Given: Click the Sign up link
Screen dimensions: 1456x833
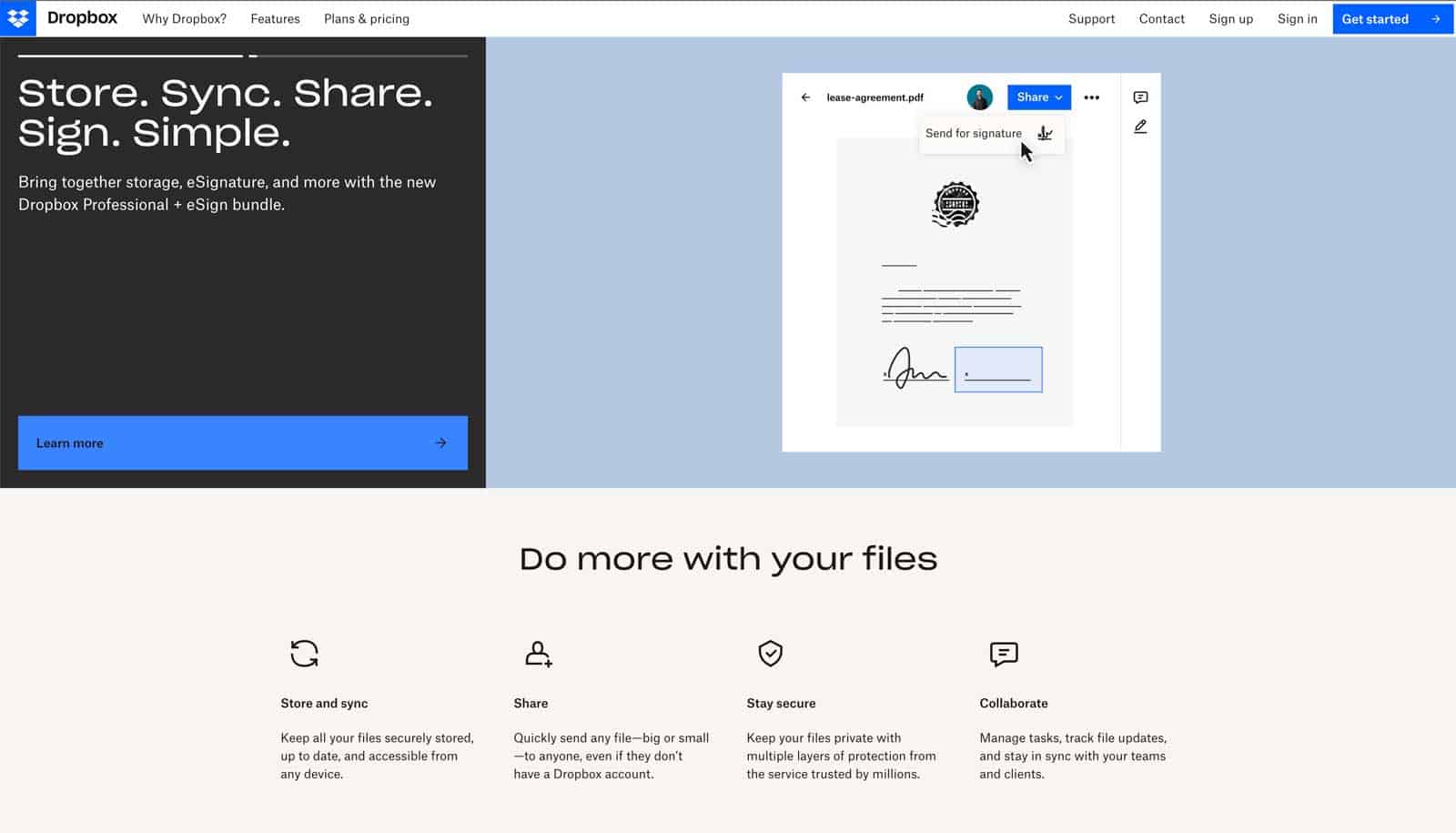Looking at the screenshot, I should pos(1230,19).
